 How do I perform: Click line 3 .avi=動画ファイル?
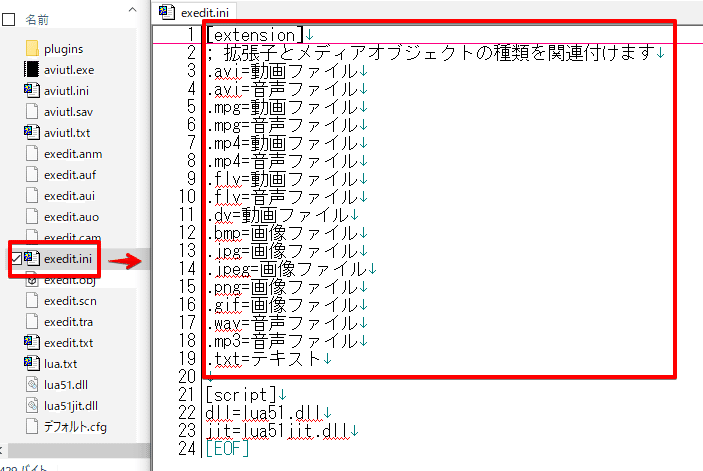[282, 71]
